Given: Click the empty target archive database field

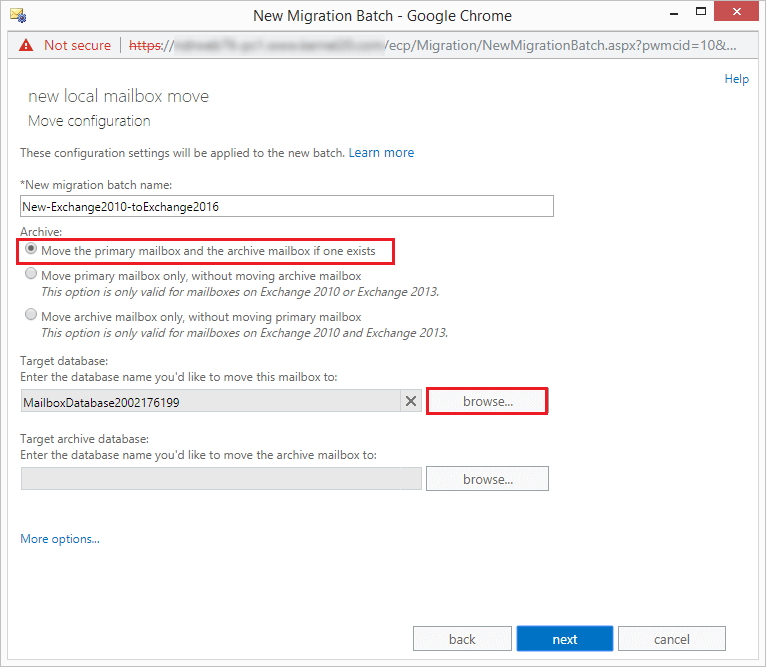Looking at the screenshot, I should point(220,479).
